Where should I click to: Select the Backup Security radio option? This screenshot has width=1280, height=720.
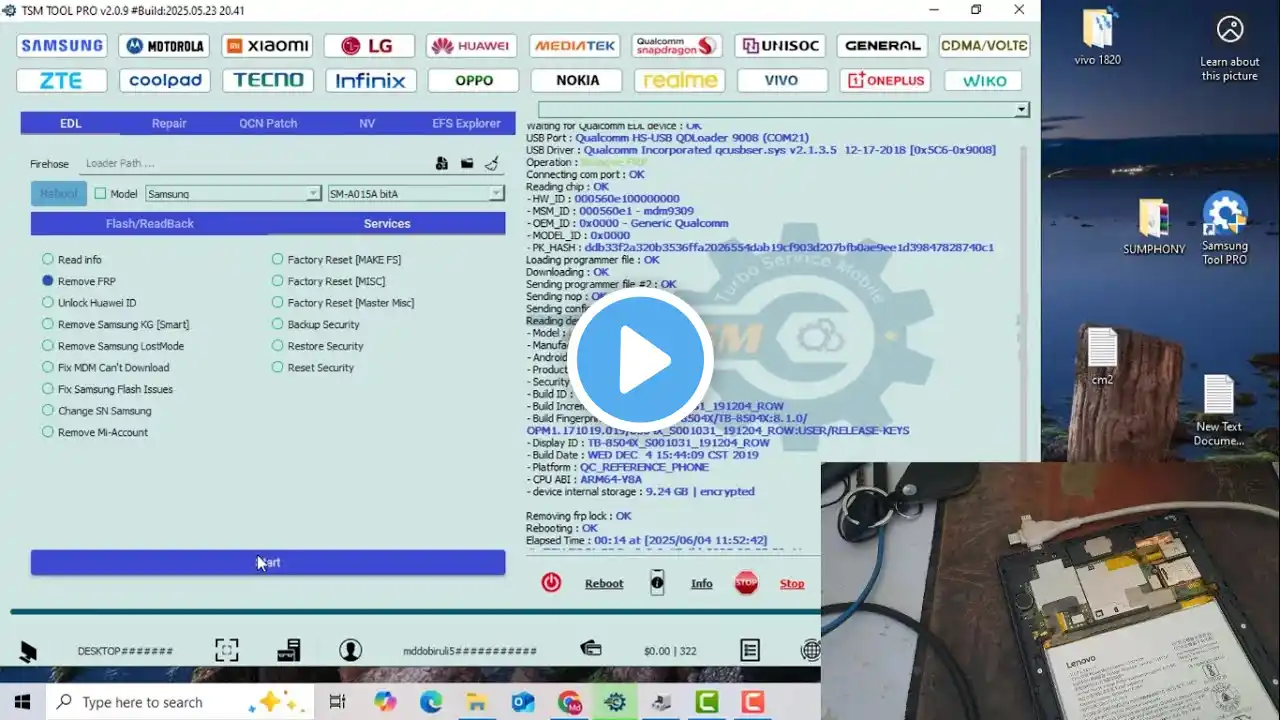click(x=316, y=324)
